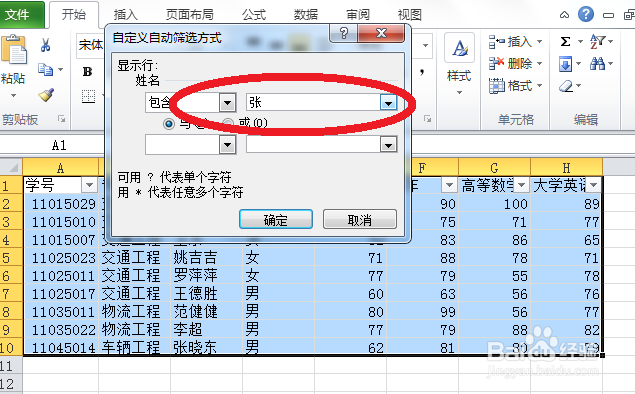Toggle Bold formatting
Viewport: 635px width, 394px height.
[87, 72]
